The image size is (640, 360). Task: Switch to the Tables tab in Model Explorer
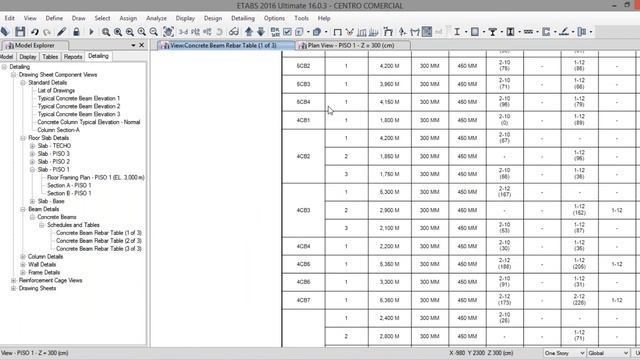pyautogui.click(x=50, y=57)
